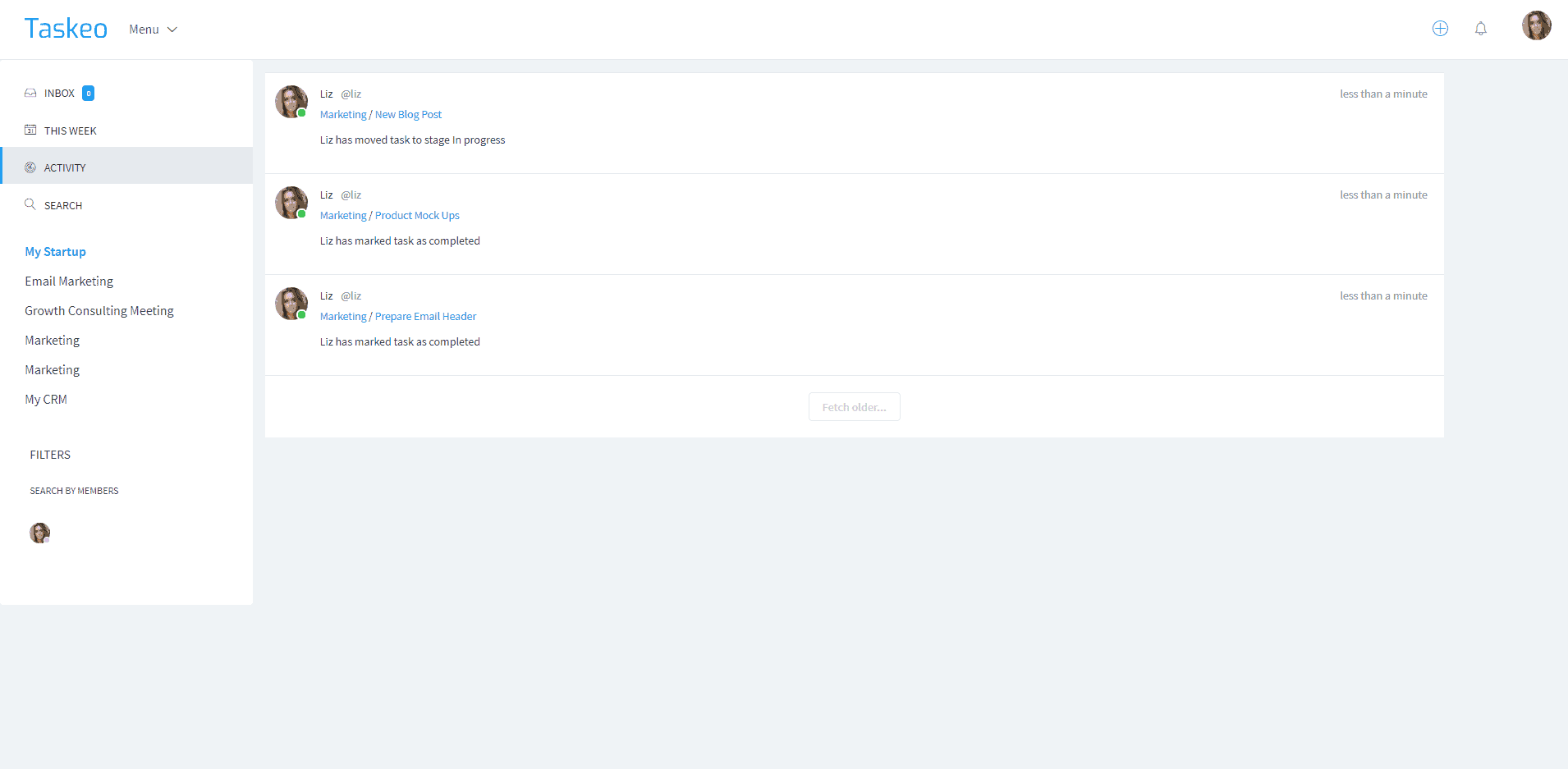Open the user profile avatar menu
The height and width of the screenshot is (769, 1568).
pyautogui.click(x=1536, y=25)
